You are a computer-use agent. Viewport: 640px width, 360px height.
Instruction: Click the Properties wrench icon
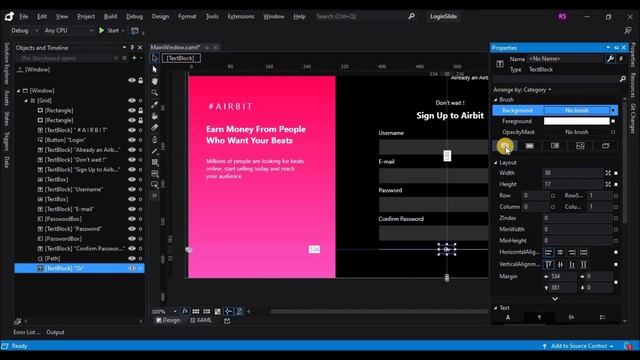pos(610,59)
